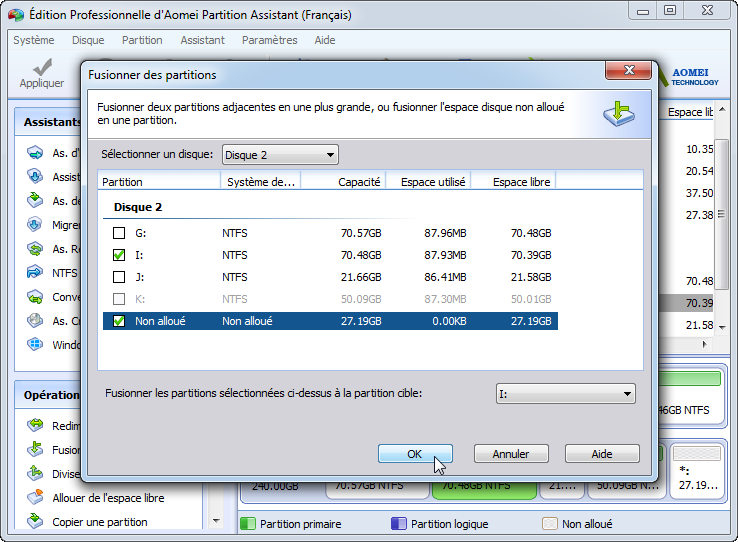
Task: Expand the operations list down arrow
Action: tap(216, 521)
